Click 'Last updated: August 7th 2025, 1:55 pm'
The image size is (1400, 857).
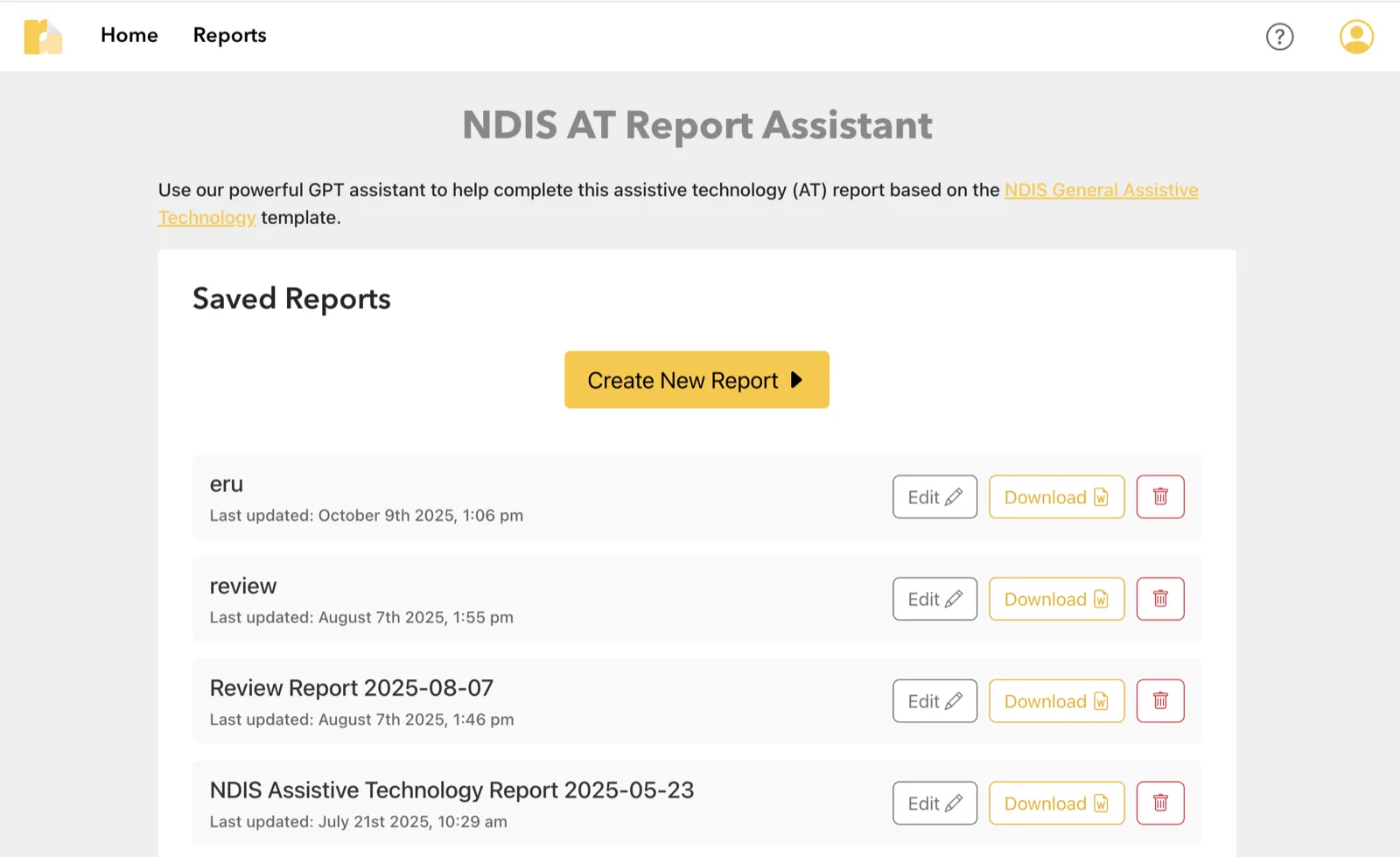pos(361,617)
